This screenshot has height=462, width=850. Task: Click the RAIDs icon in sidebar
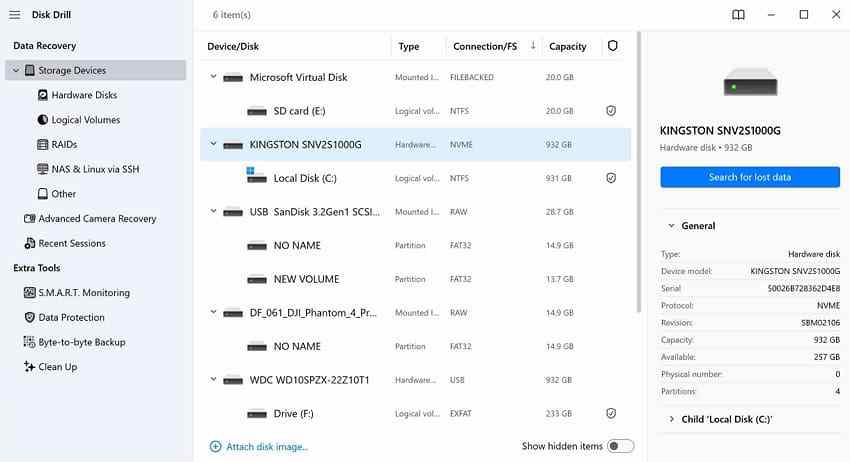coord(43,144)
